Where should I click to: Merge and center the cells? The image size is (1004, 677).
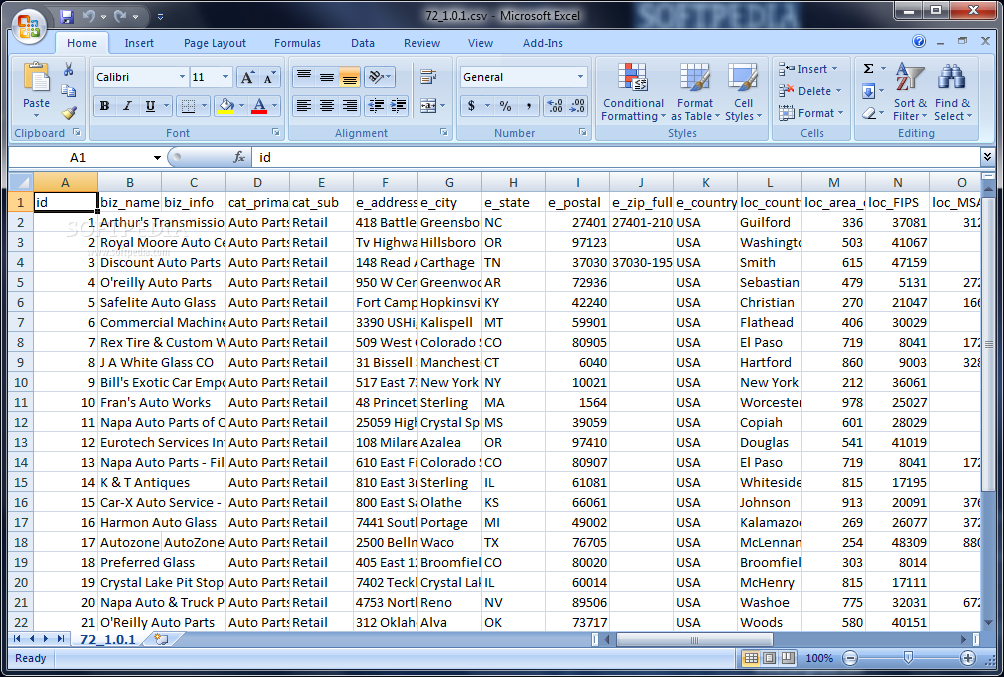click(428, 106)
